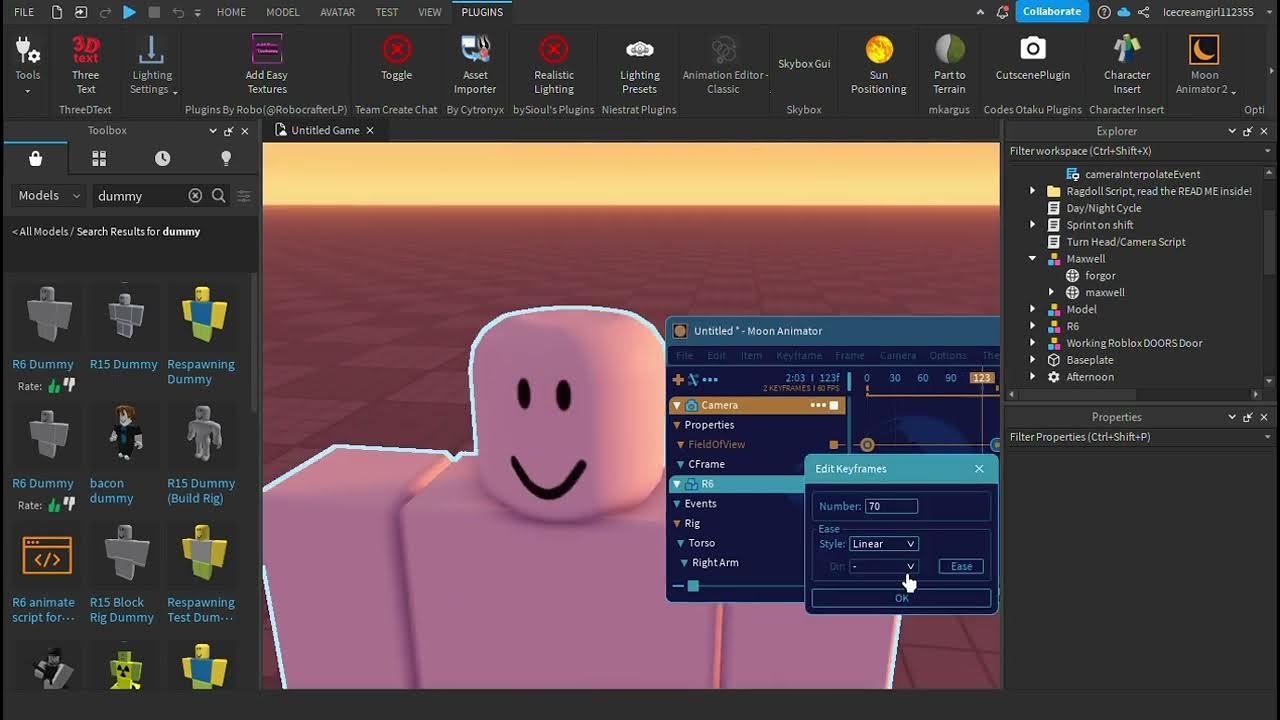Open Realistic Lighting plugin
The image size is (1280, 720).
[554, 64]
